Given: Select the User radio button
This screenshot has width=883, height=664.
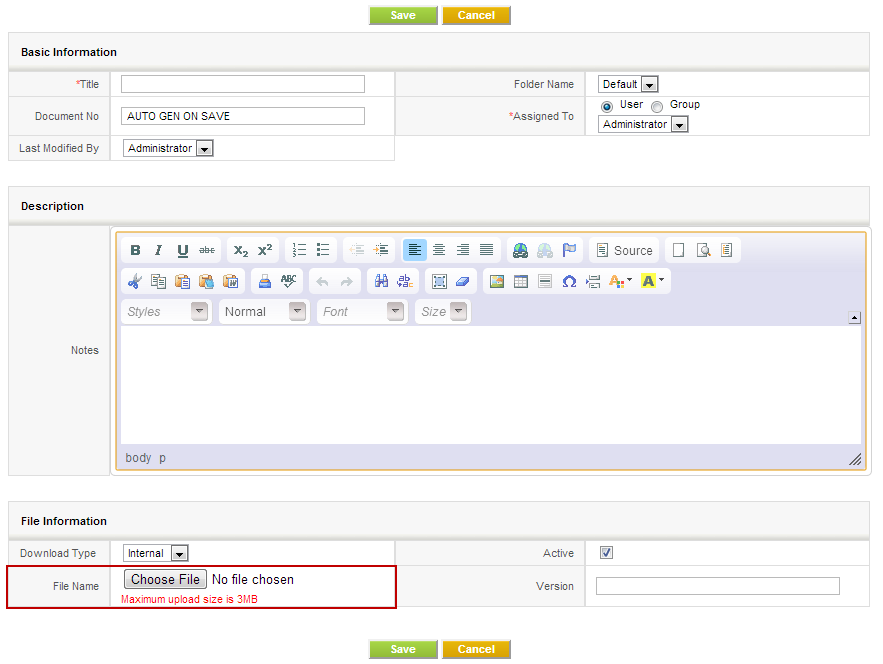Looking at the screenshot, I should click(607, 106).
